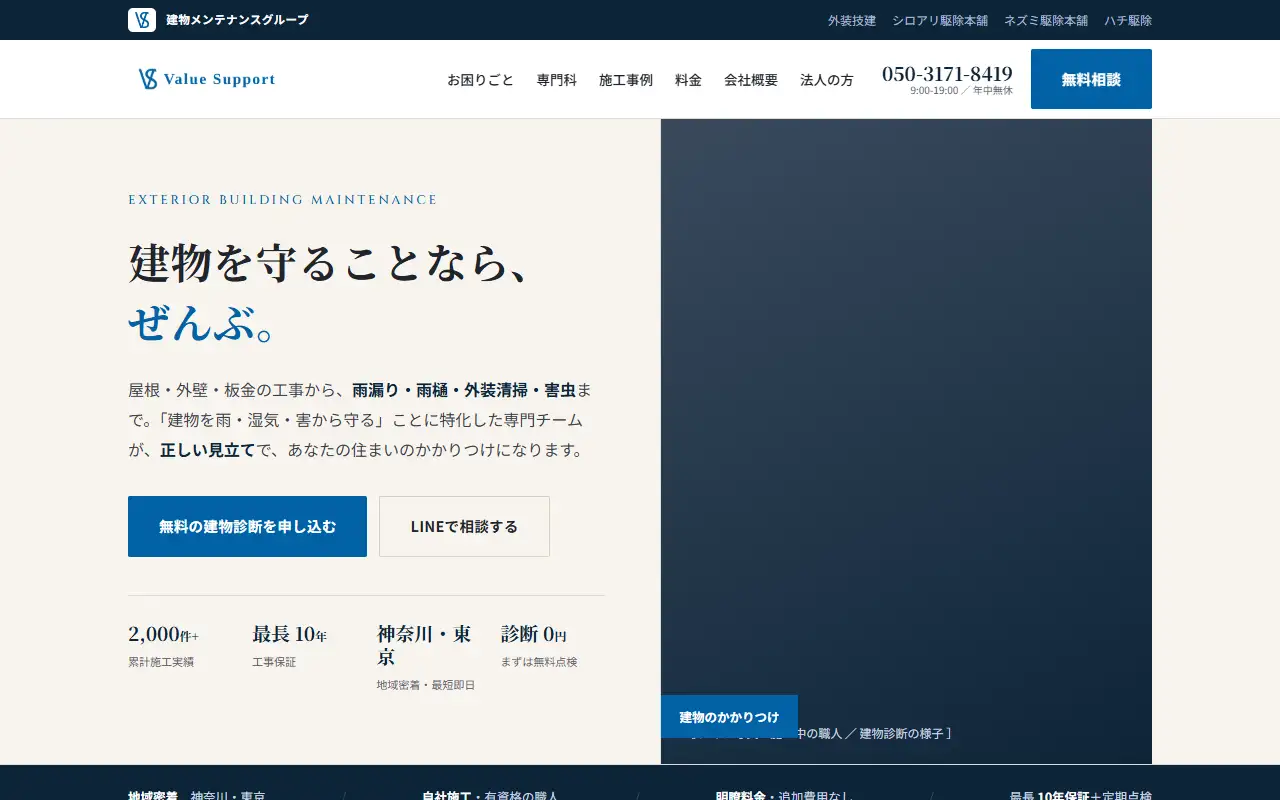The image size is (1280, 800).
Task: Click the VS logo icon in top bar
Action: click(142, 20)
